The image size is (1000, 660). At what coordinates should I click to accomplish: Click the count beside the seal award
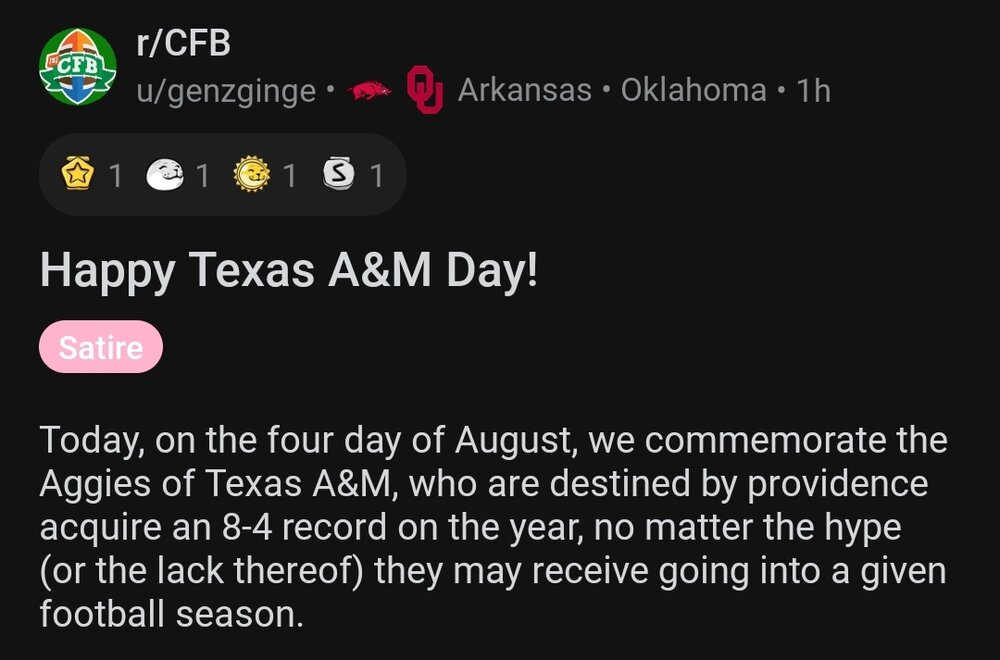201,172
